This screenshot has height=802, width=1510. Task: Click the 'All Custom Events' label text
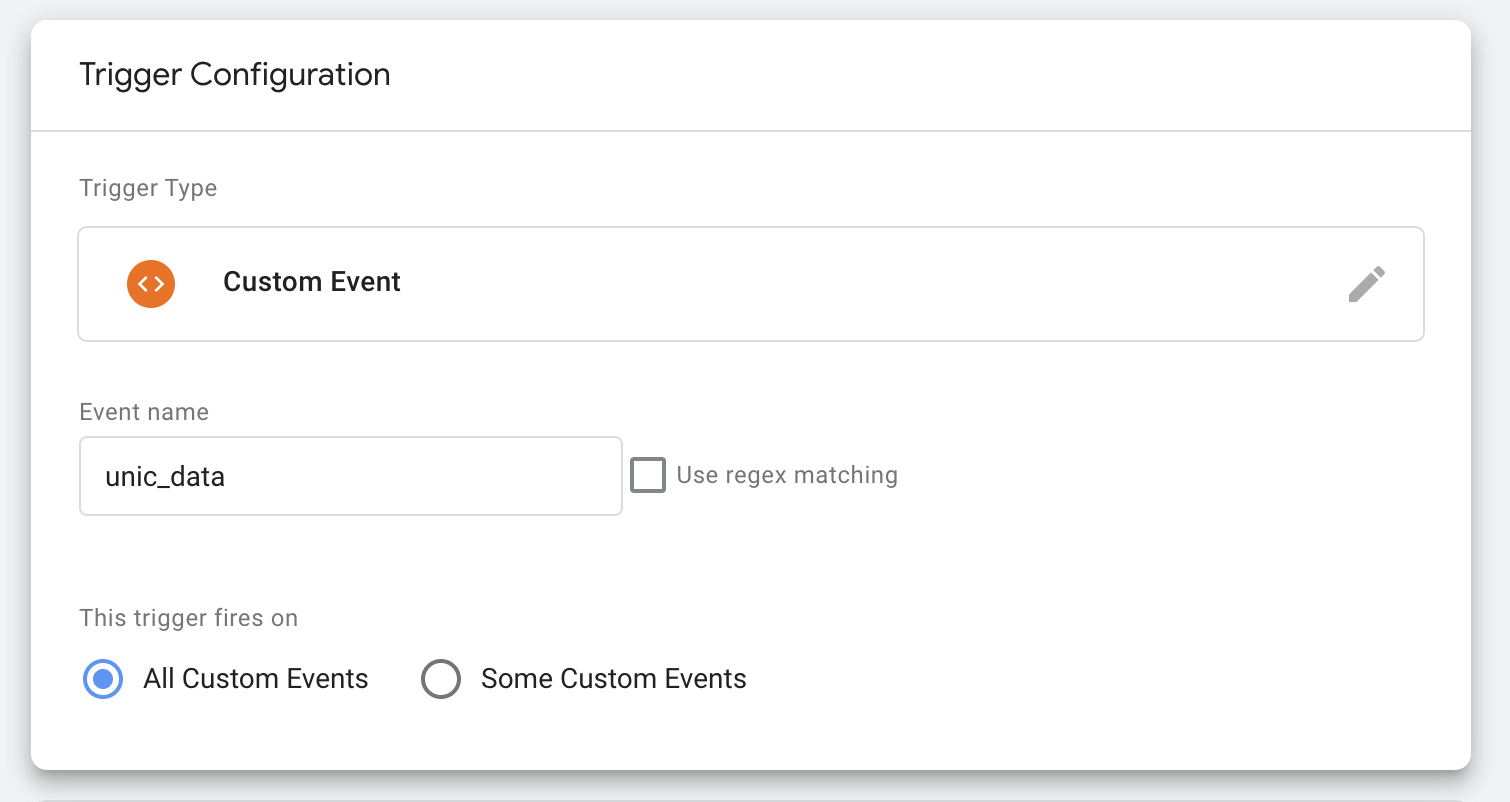(x=255, y=680)
